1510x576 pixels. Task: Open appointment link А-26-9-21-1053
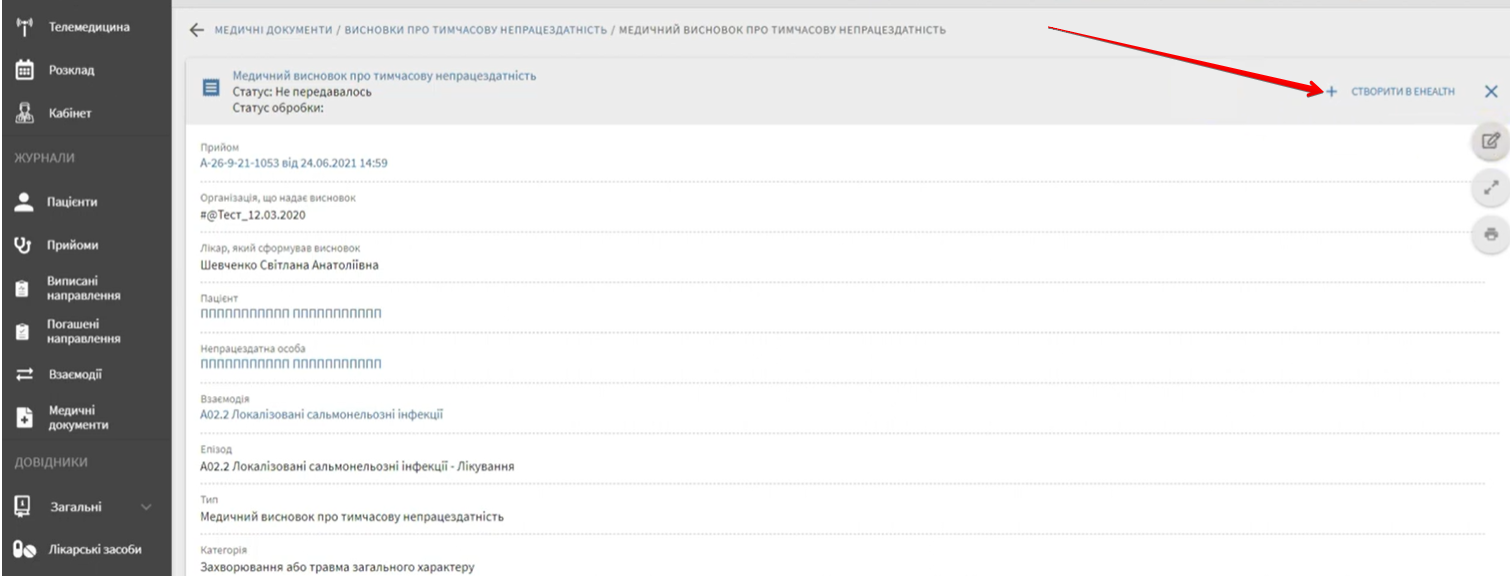pyautogui.click(x=294, y=163)
